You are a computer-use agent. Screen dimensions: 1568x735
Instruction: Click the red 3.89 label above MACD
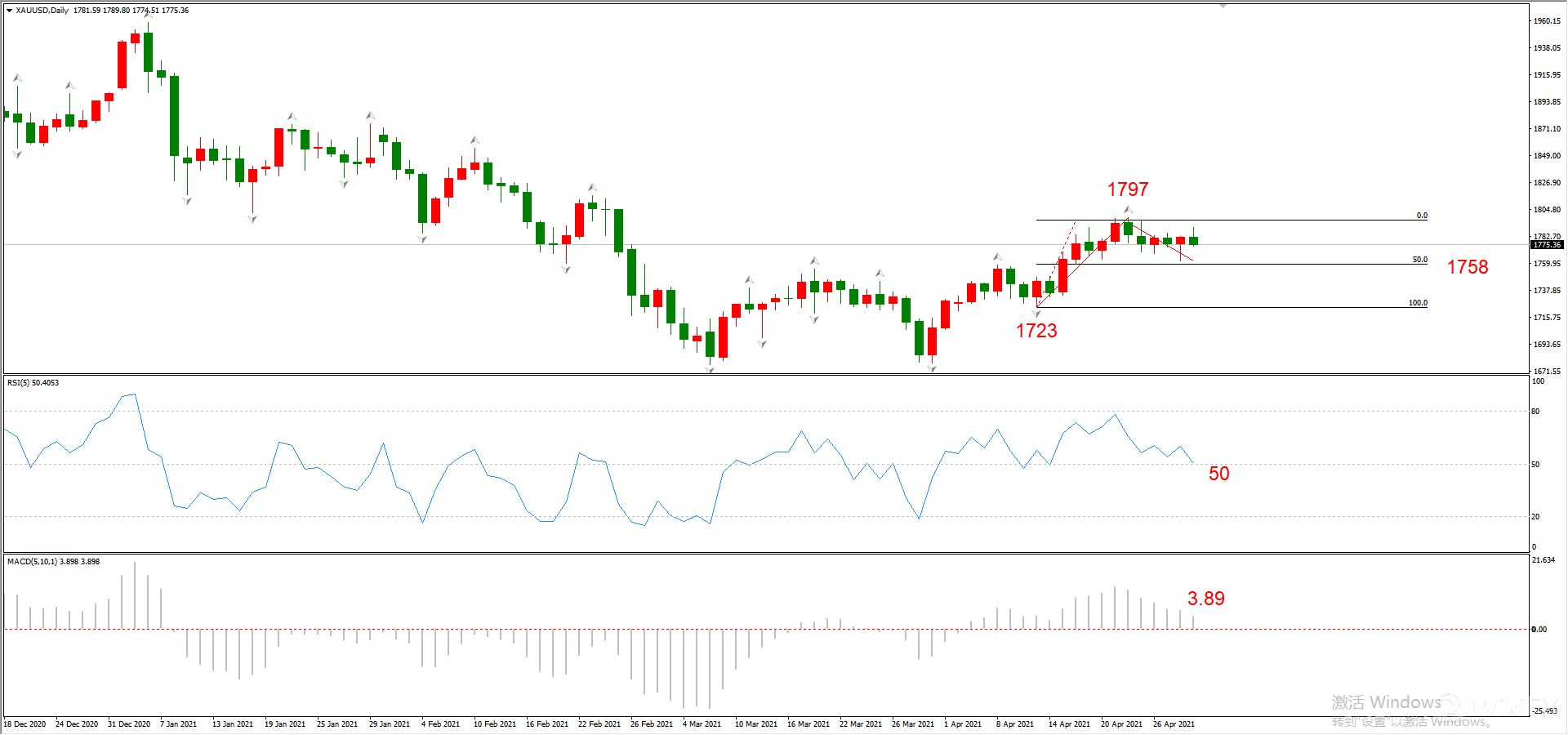[1205, 599]
